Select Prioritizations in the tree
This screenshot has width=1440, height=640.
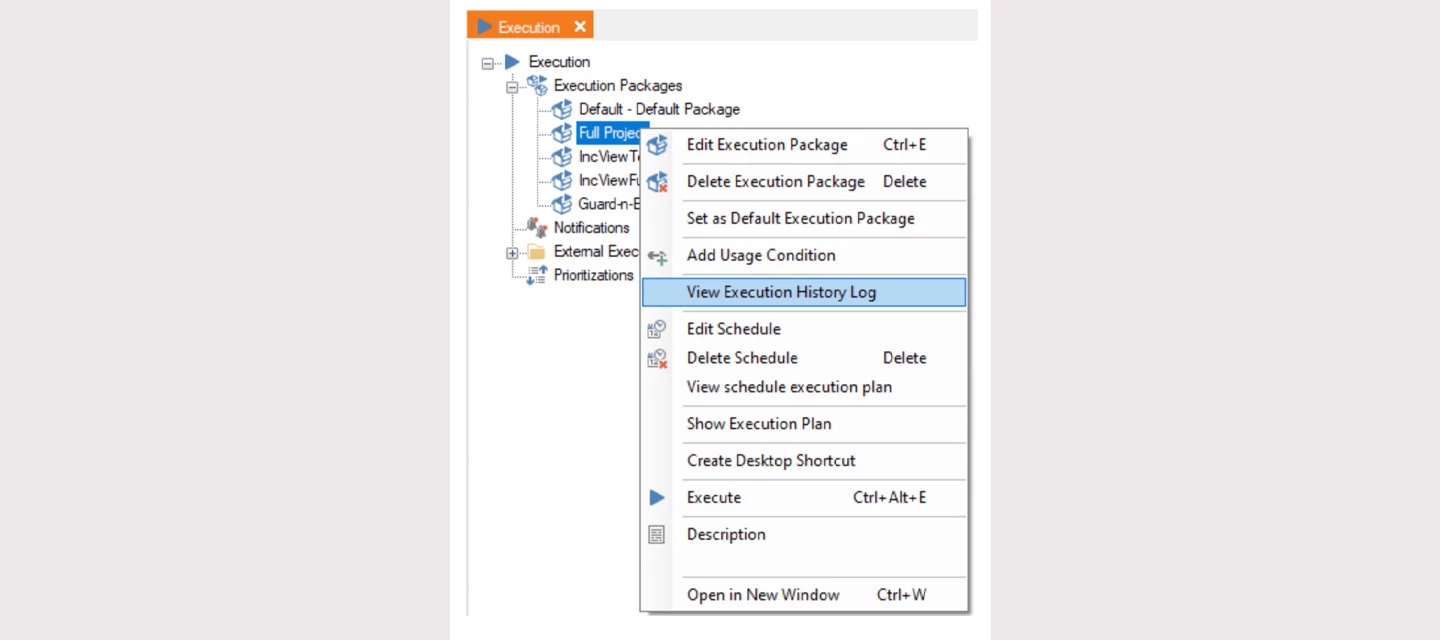coord(594,275)
